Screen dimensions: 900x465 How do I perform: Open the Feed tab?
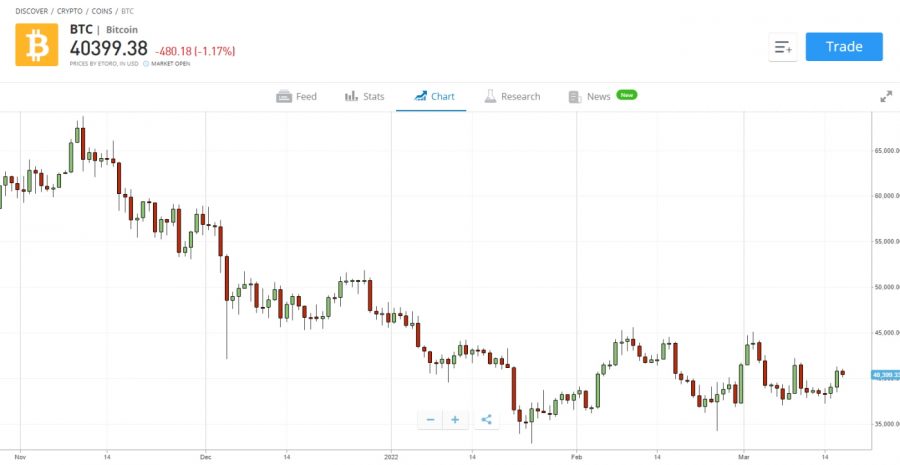(x=297, y=96)
